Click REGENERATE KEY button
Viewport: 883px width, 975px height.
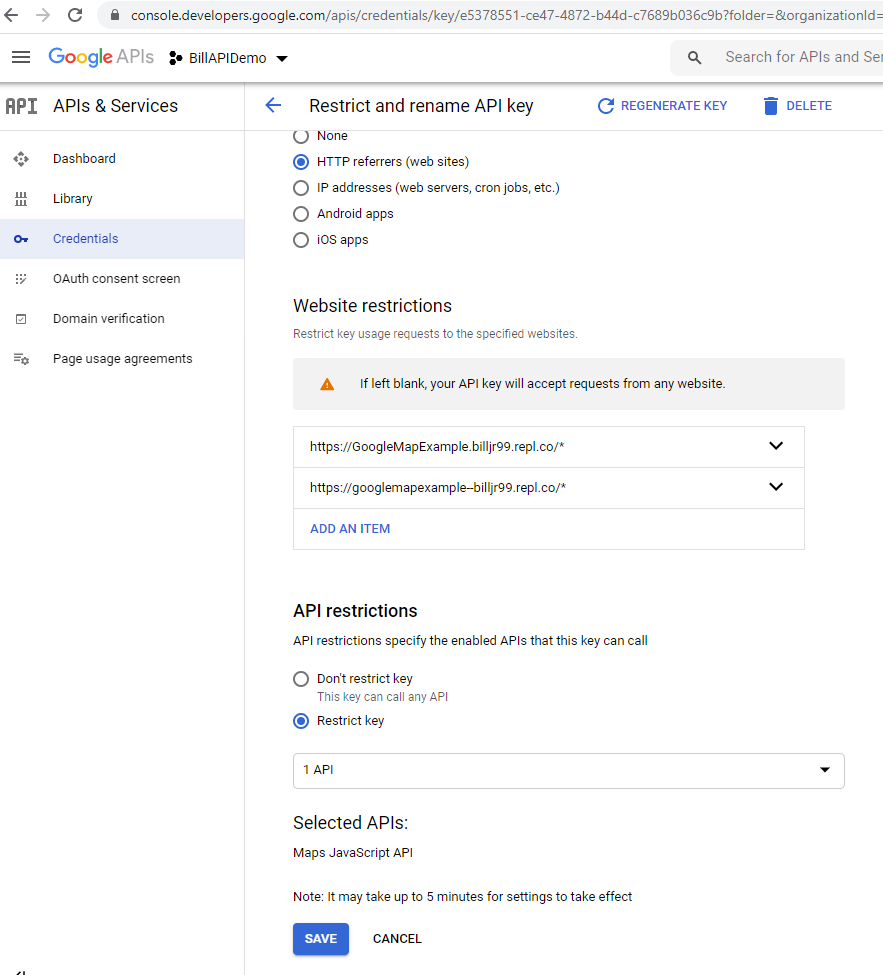pyautogui.click(x=662, y=106)
